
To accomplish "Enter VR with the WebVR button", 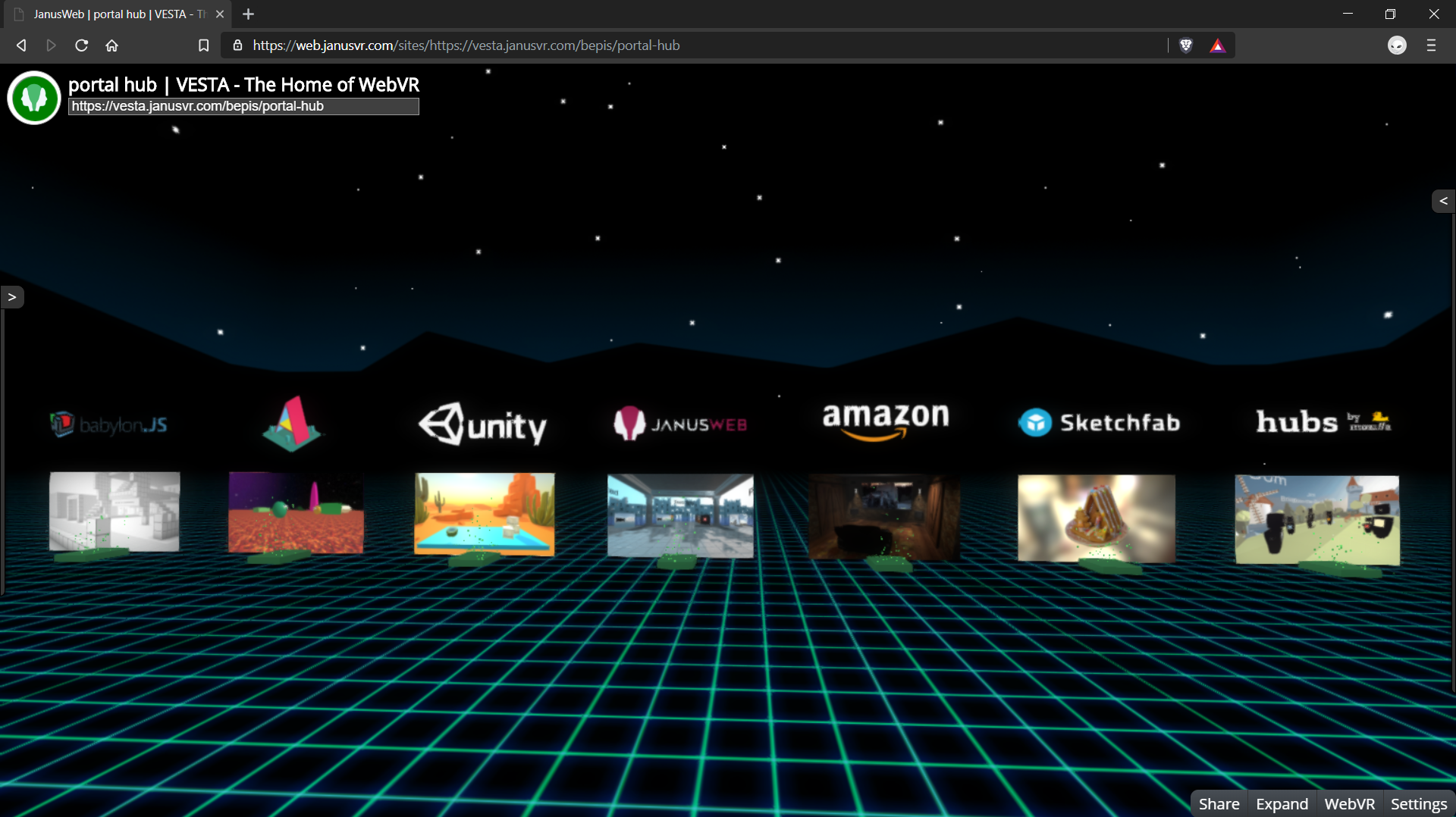I will [1349, 803].
